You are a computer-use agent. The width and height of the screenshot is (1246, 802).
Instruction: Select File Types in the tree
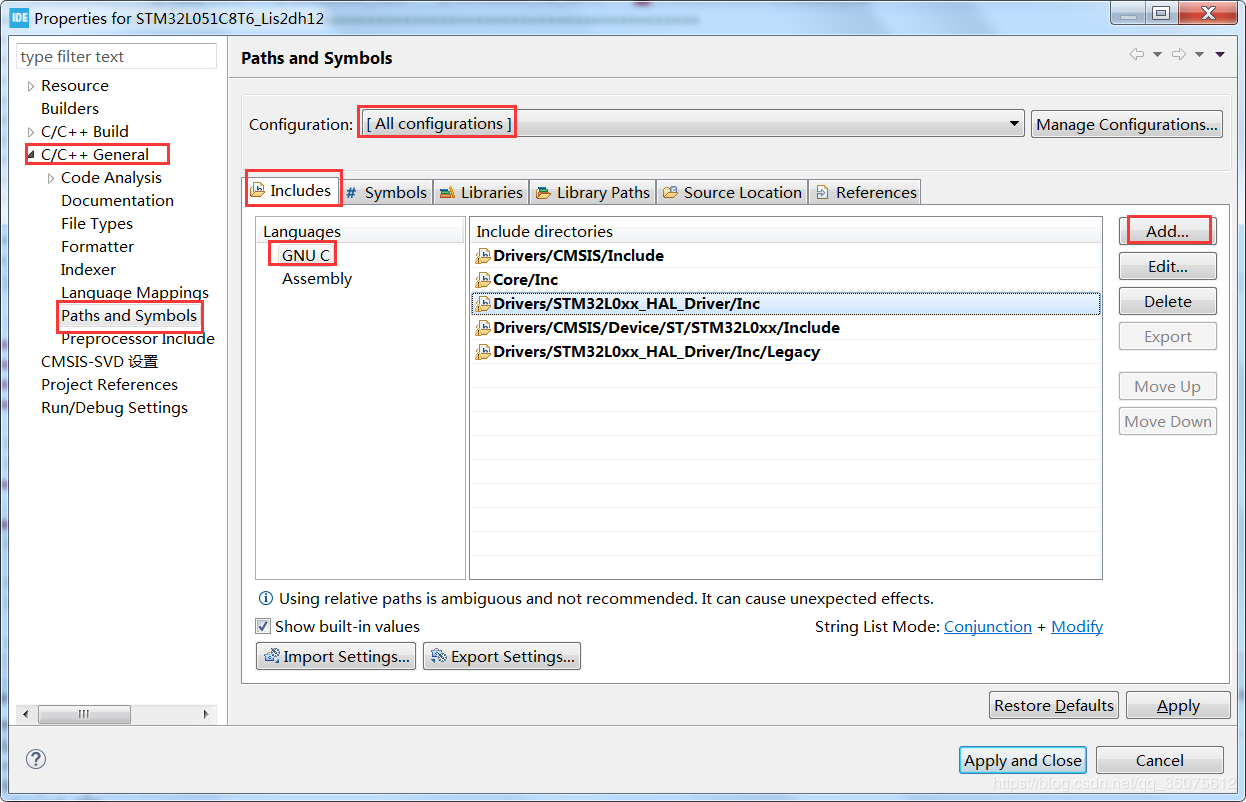[97, 224]
